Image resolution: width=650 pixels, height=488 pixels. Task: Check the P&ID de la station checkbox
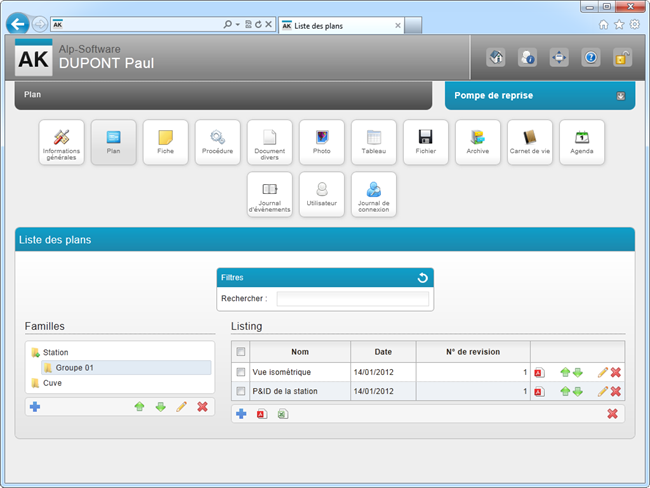coord(240,391)
